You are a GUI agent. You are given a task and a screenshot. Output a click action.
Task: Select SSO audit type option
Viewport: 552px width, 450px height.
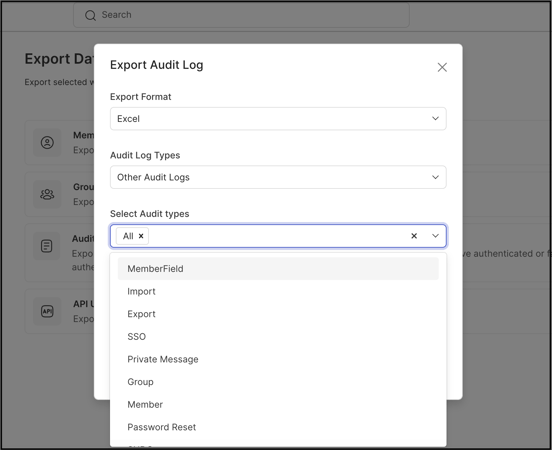click(278, 337)
